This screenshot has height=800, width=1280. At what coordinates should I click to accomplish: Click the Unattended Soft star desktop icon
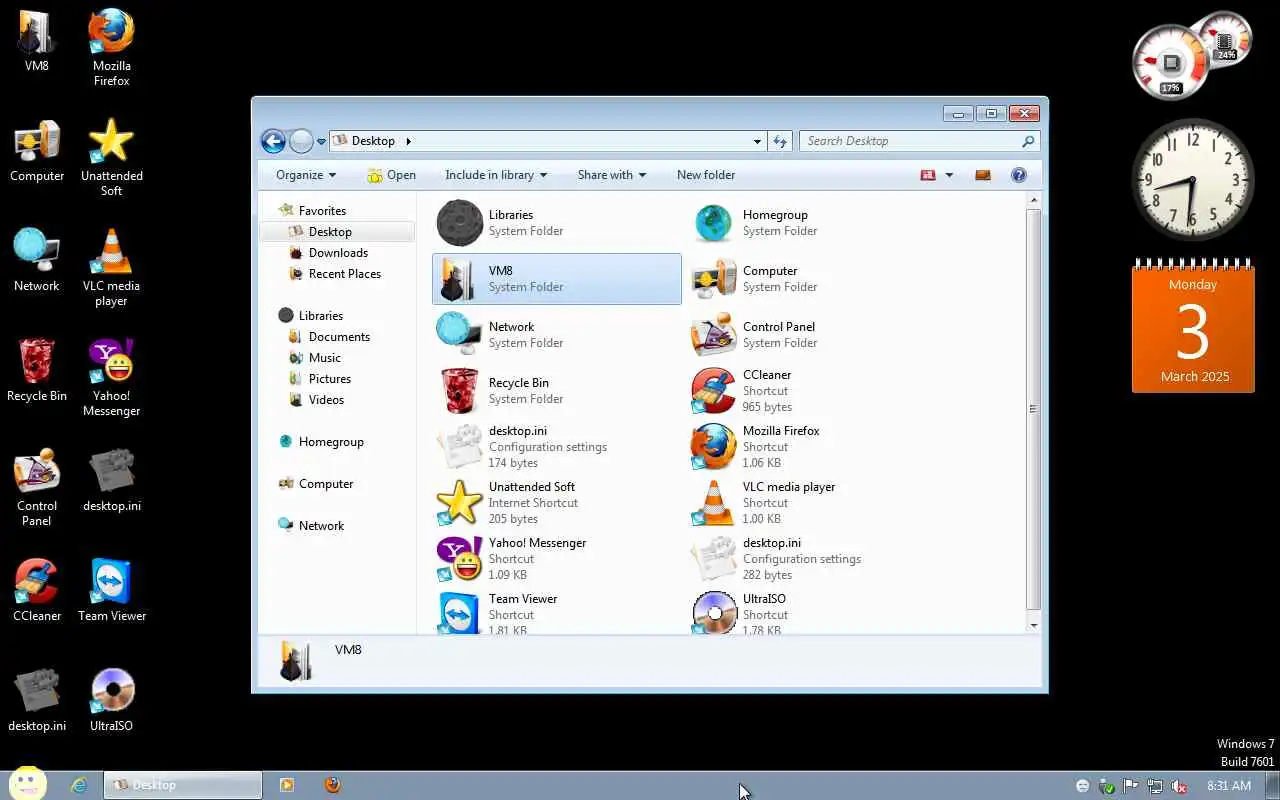tap(111, 156)
